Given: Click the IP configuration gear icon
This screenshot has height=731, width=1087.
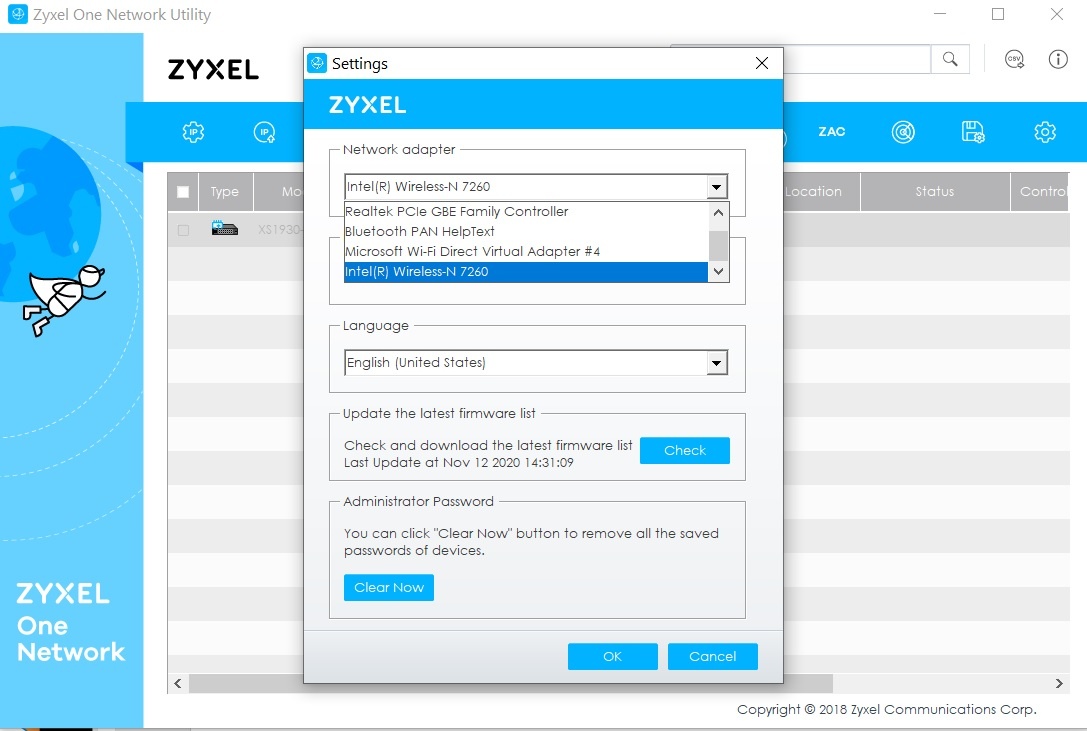Looking at the screenshot, I should [x=193, y=132].
